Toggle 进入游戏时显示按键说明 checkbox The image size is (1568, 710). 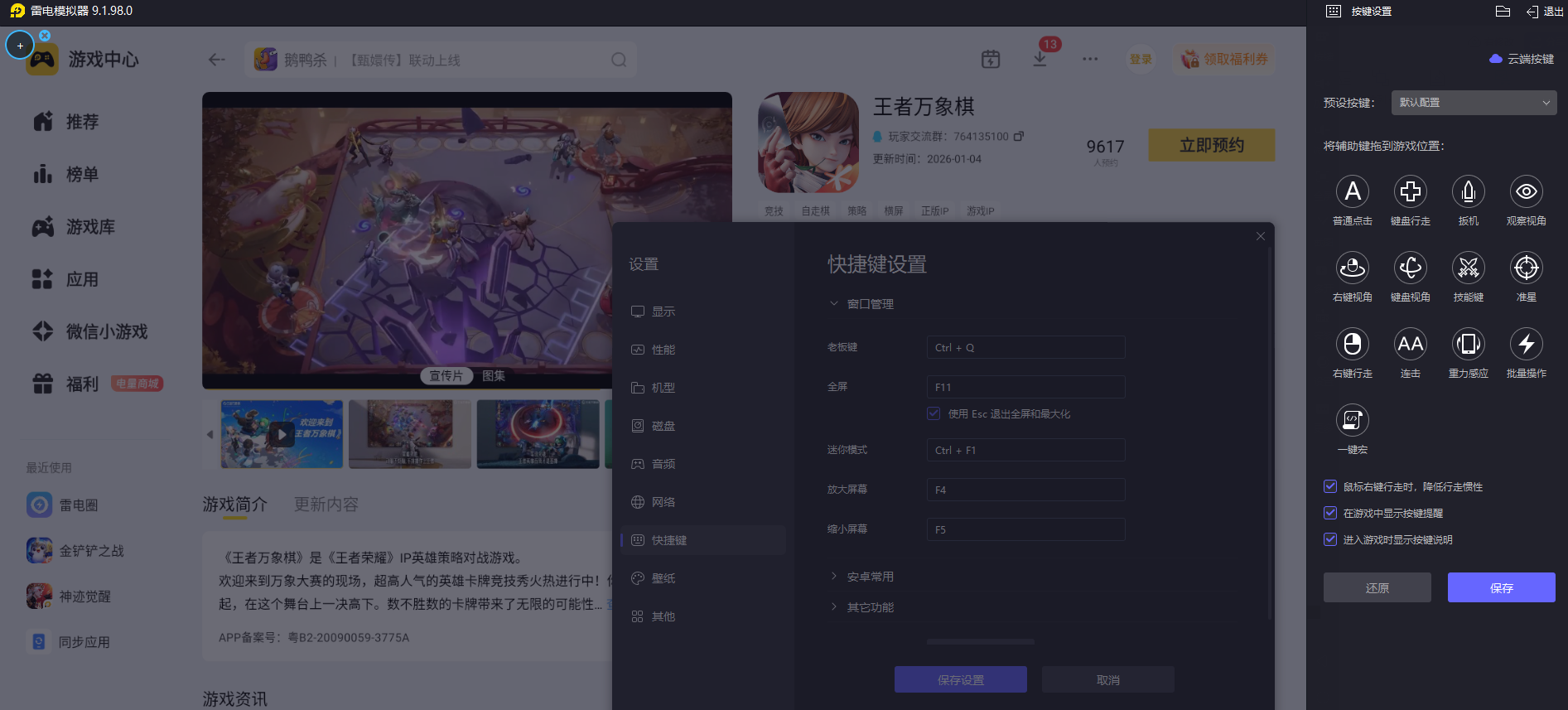1330,539
